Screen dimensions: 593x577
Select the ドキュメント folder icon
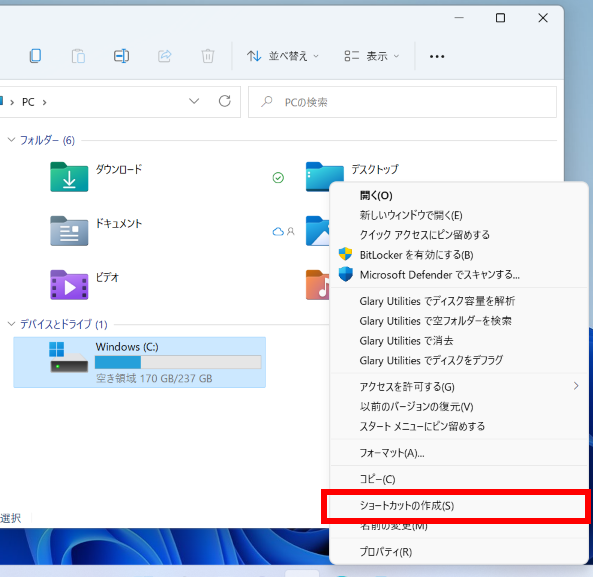click(x=69, y=231)
